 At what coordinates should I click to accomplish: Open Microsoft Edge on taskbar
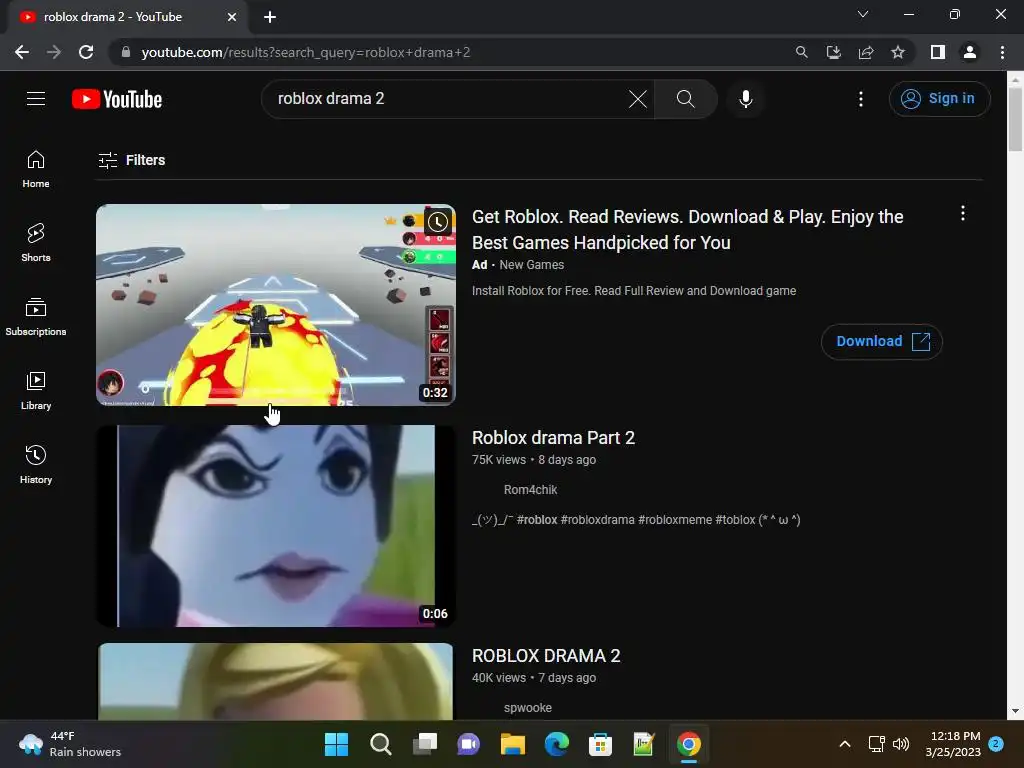point(556,744)
